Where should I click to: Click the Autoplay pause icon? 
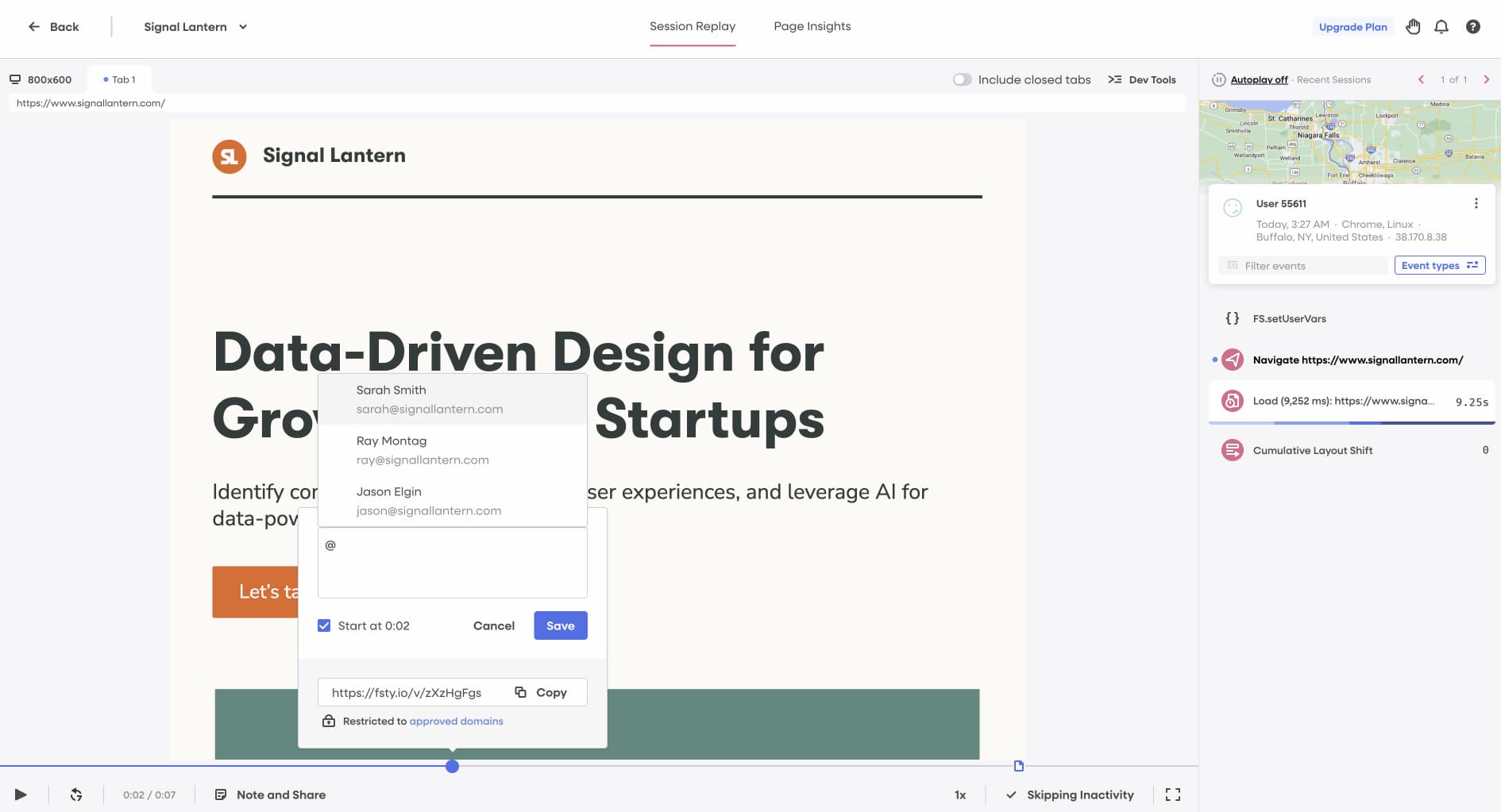(x=1218, y=79)
